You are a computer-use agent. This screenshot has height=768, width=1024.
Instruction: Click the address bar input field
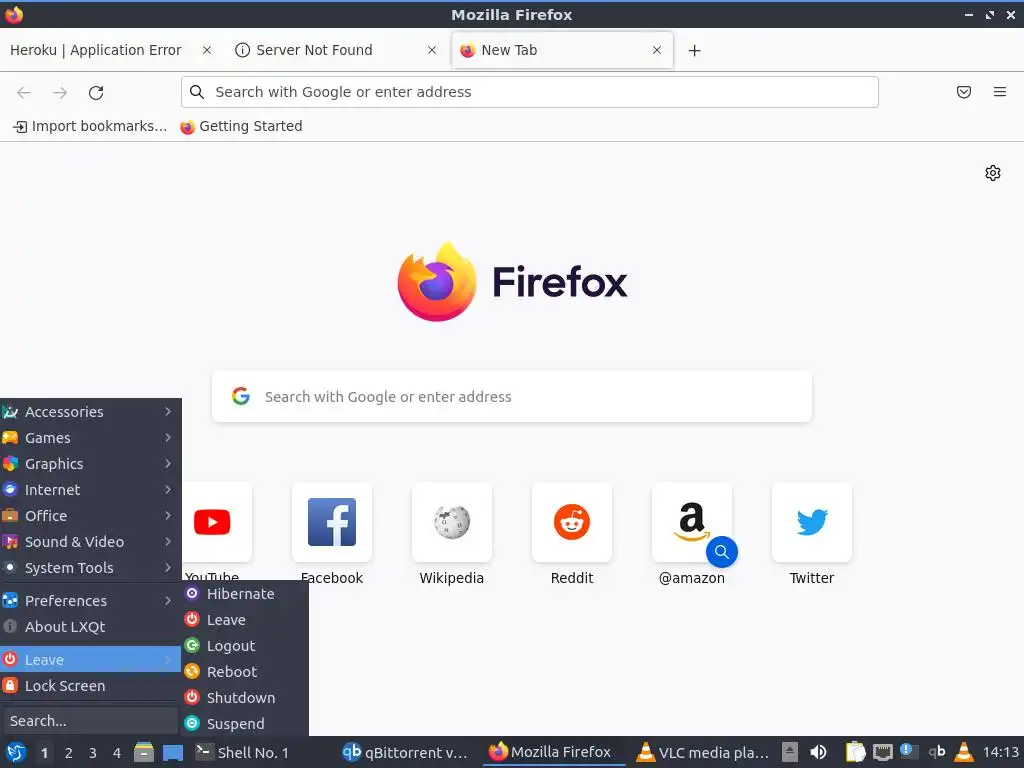530,92
